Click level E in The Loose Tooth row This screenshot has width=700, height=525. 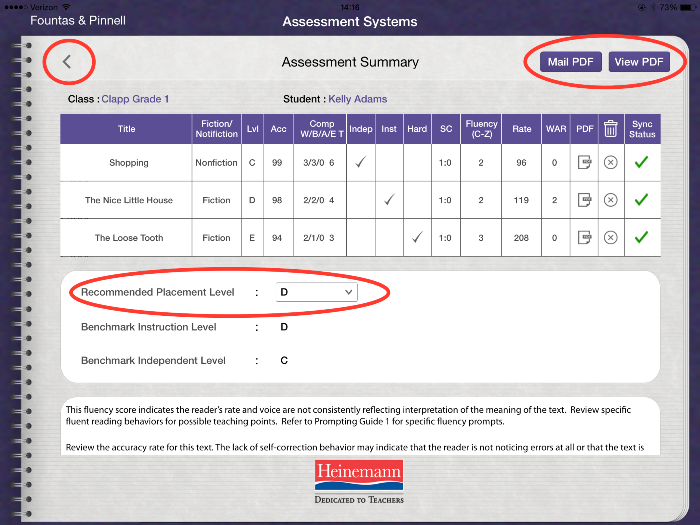[252, 238]
